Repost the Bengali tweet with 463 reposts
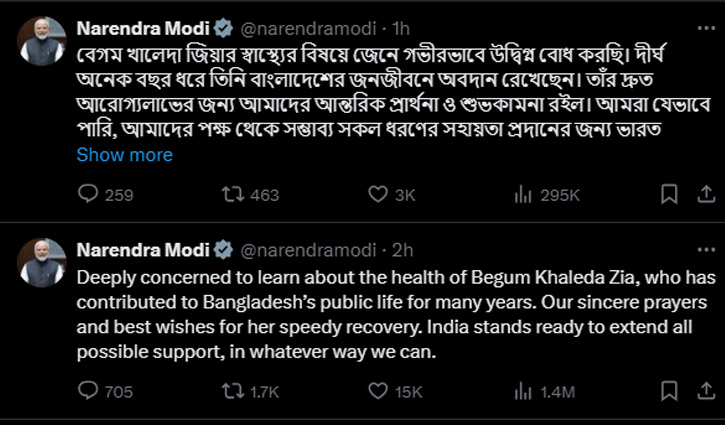Screen dimensions: 725x425 pyautogui.click(x=234, y=195)
